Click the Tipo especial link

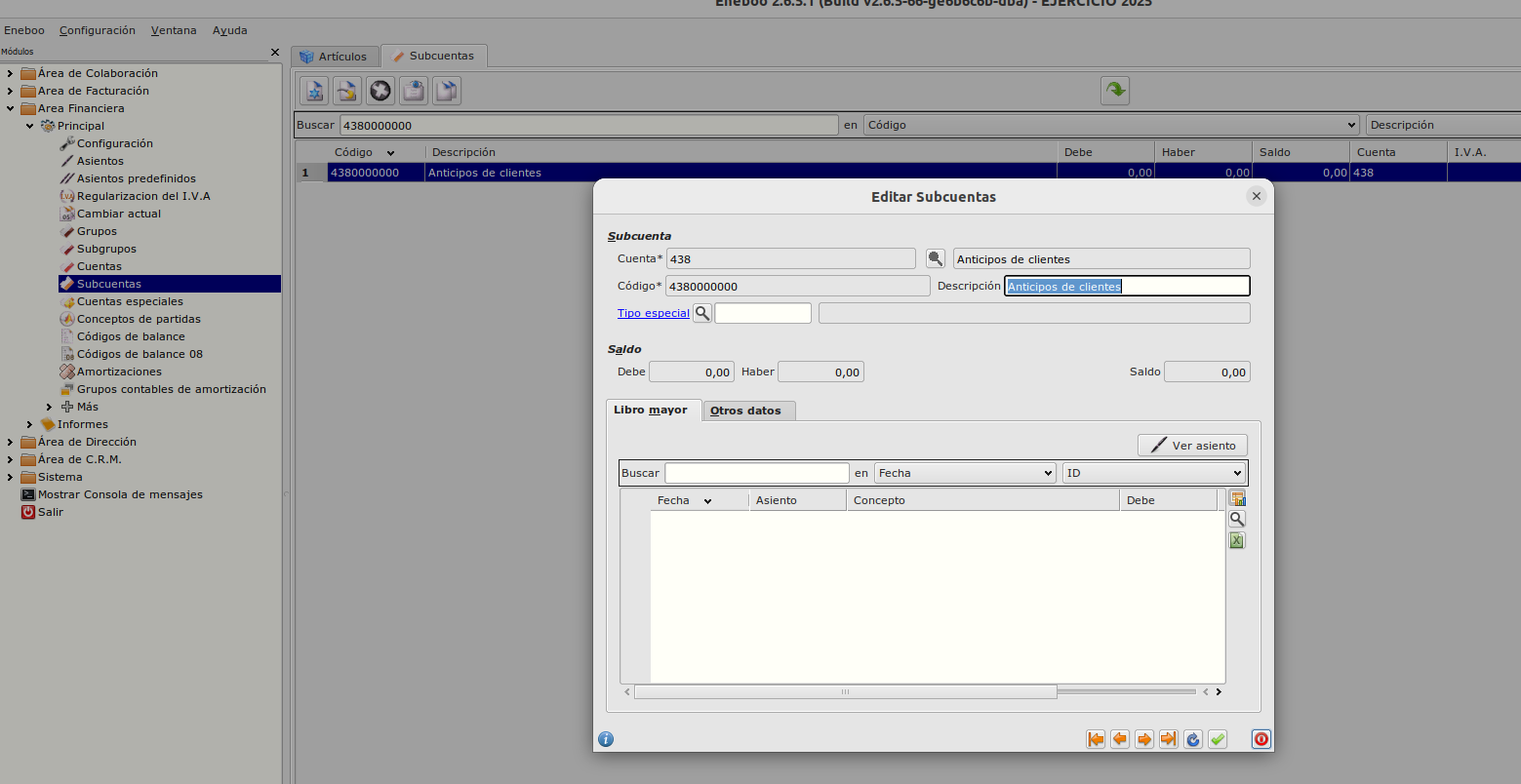pos(654,313)
